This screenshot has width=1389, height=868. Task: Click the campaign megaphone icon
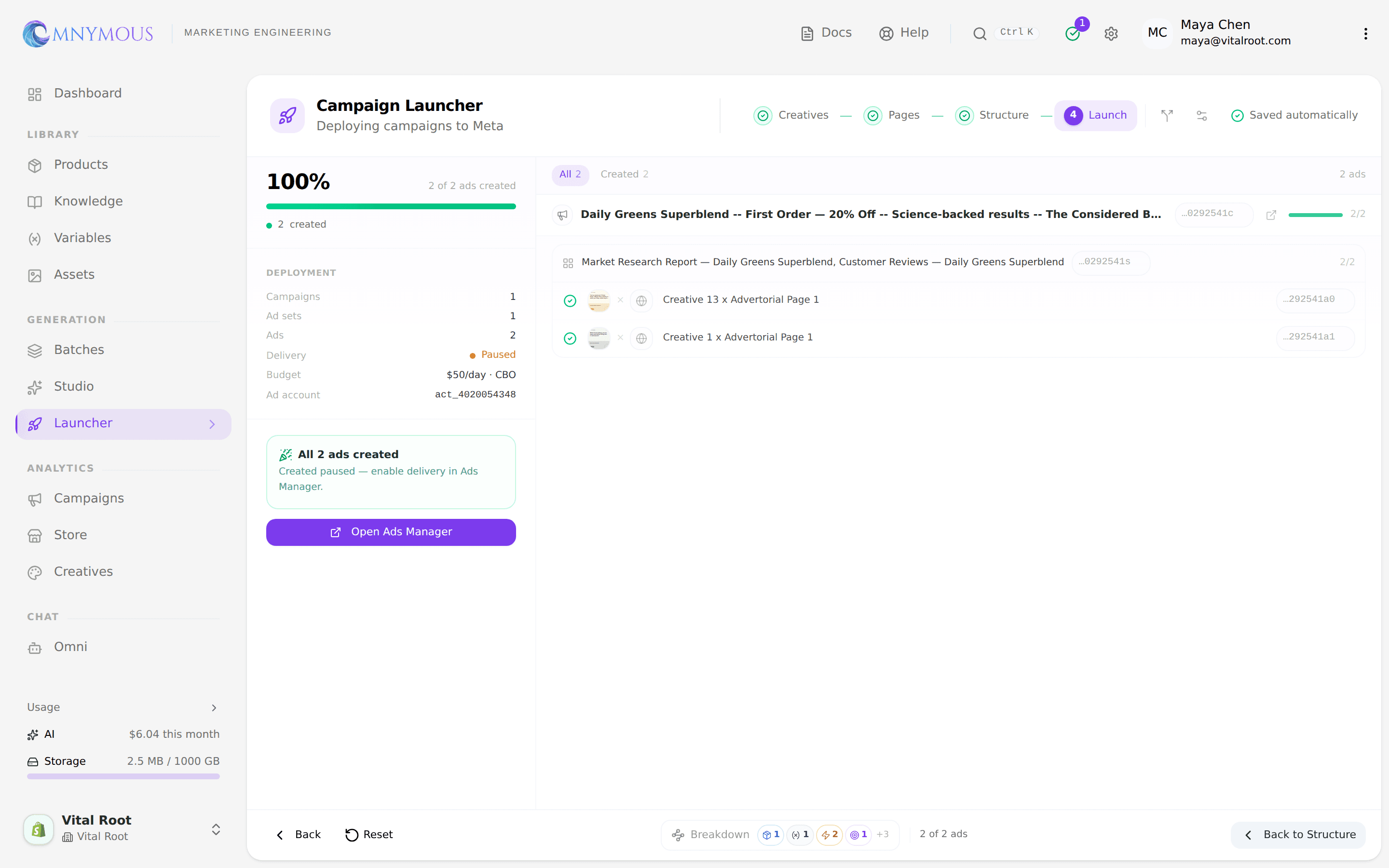[562, 215]
